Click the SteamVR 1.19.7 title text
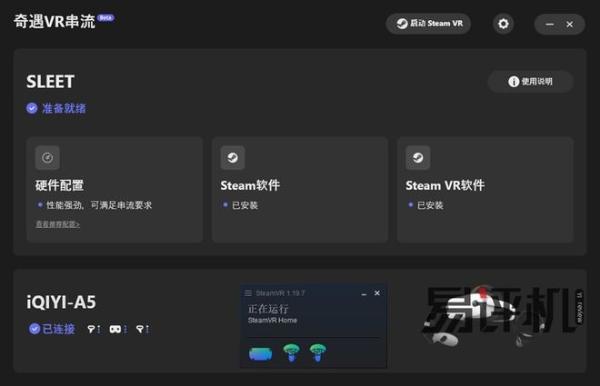 (x=280, y=293)
